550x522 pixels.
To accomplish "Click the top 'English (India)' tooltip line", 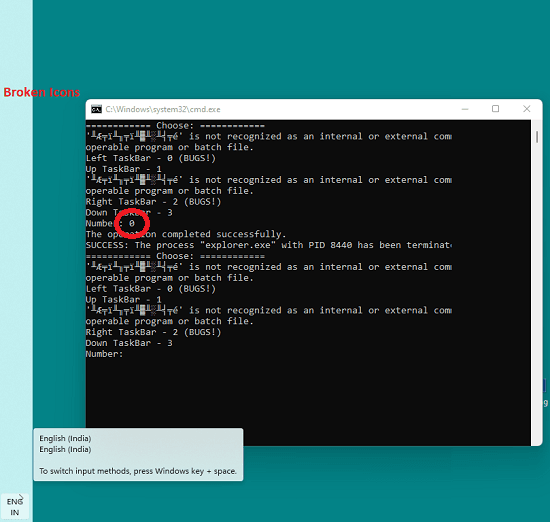I will coord(65,438).
